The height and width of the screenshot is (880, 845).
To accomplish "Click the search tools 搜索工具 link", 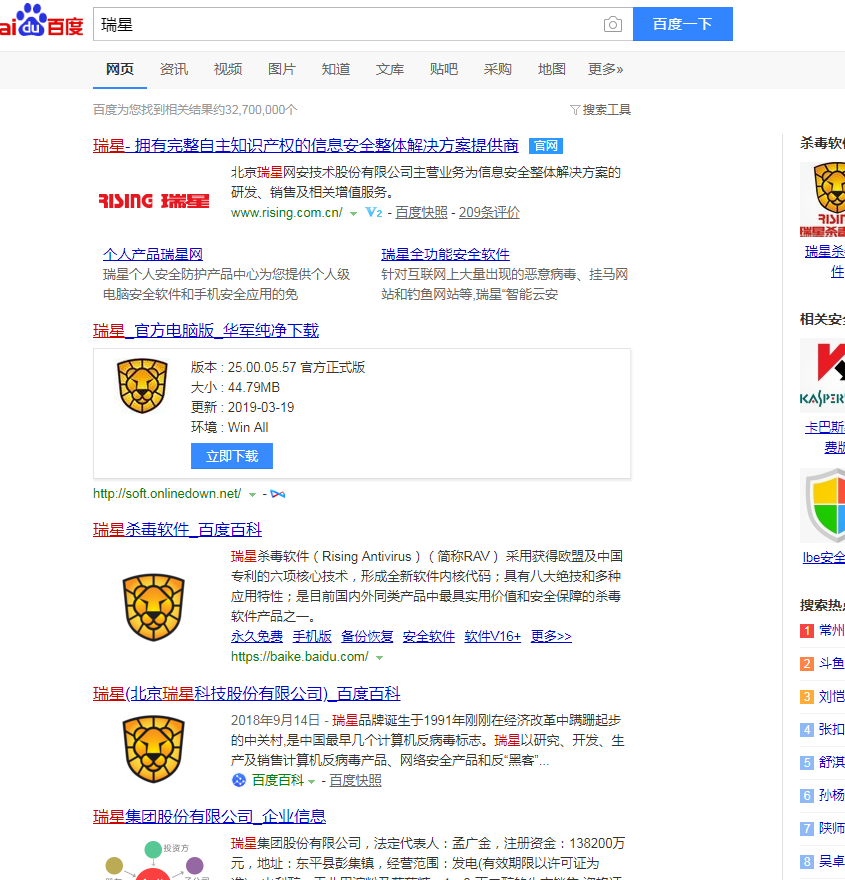I will (x=607, y=109).
